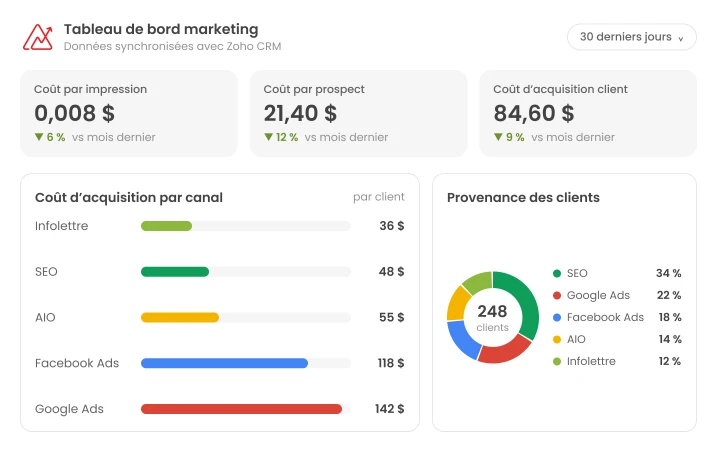Screen dimensions: 717x452
Task: Click the 55 $ value
Action: pyautogui.click(x=392, y=317)
